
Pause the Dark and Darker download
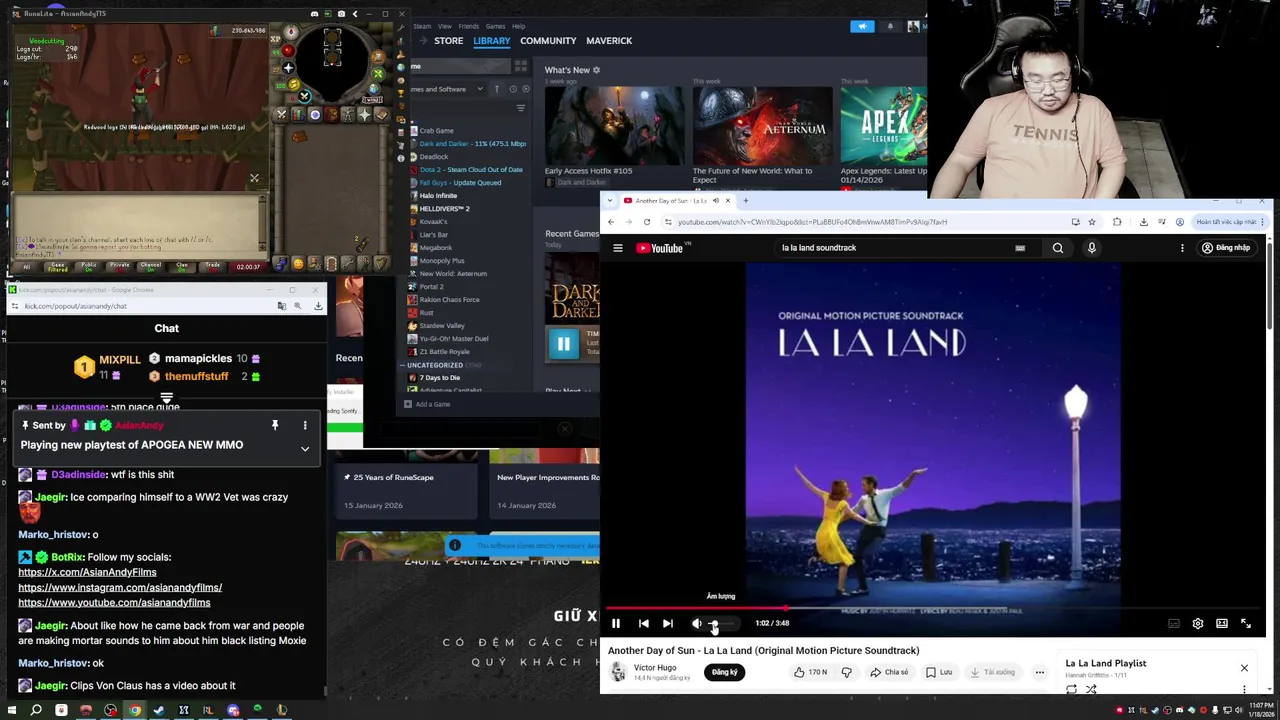click(563, 344)
